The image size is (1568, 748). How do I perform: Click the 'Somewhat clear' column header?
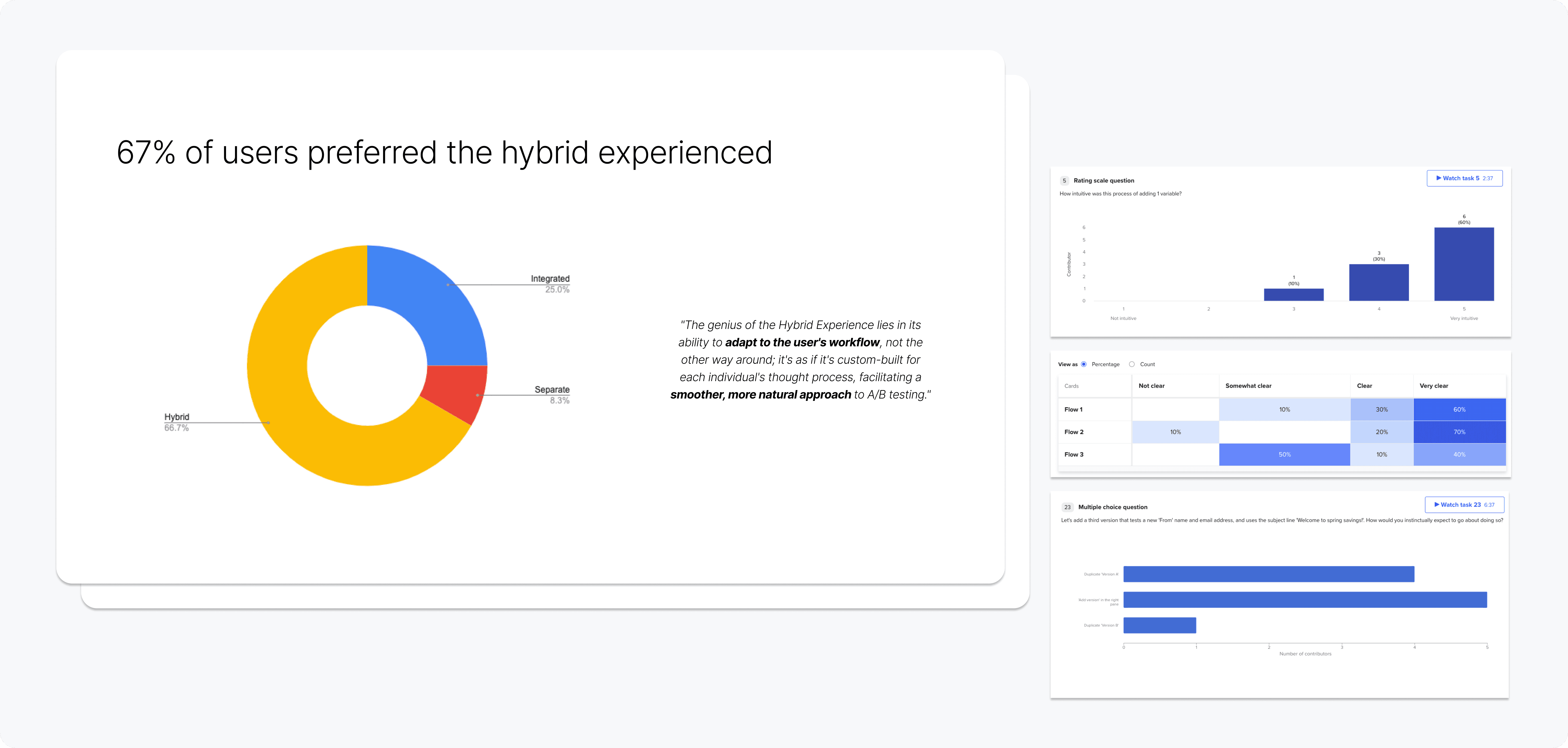1248,386
